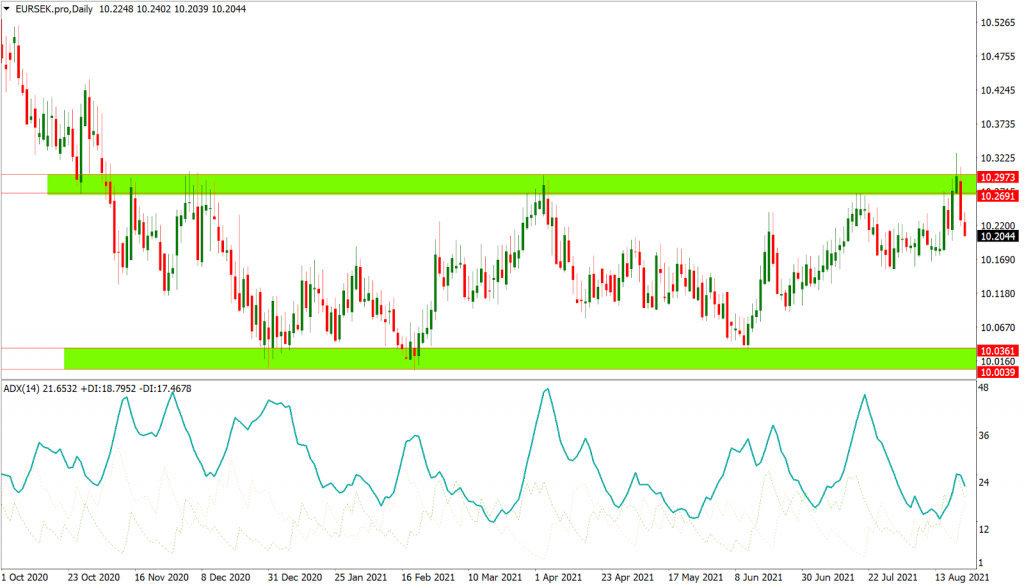Click the black current price tag 10.2044
Viewport: 1024px width, 586px height.
[x=998, y=235]
